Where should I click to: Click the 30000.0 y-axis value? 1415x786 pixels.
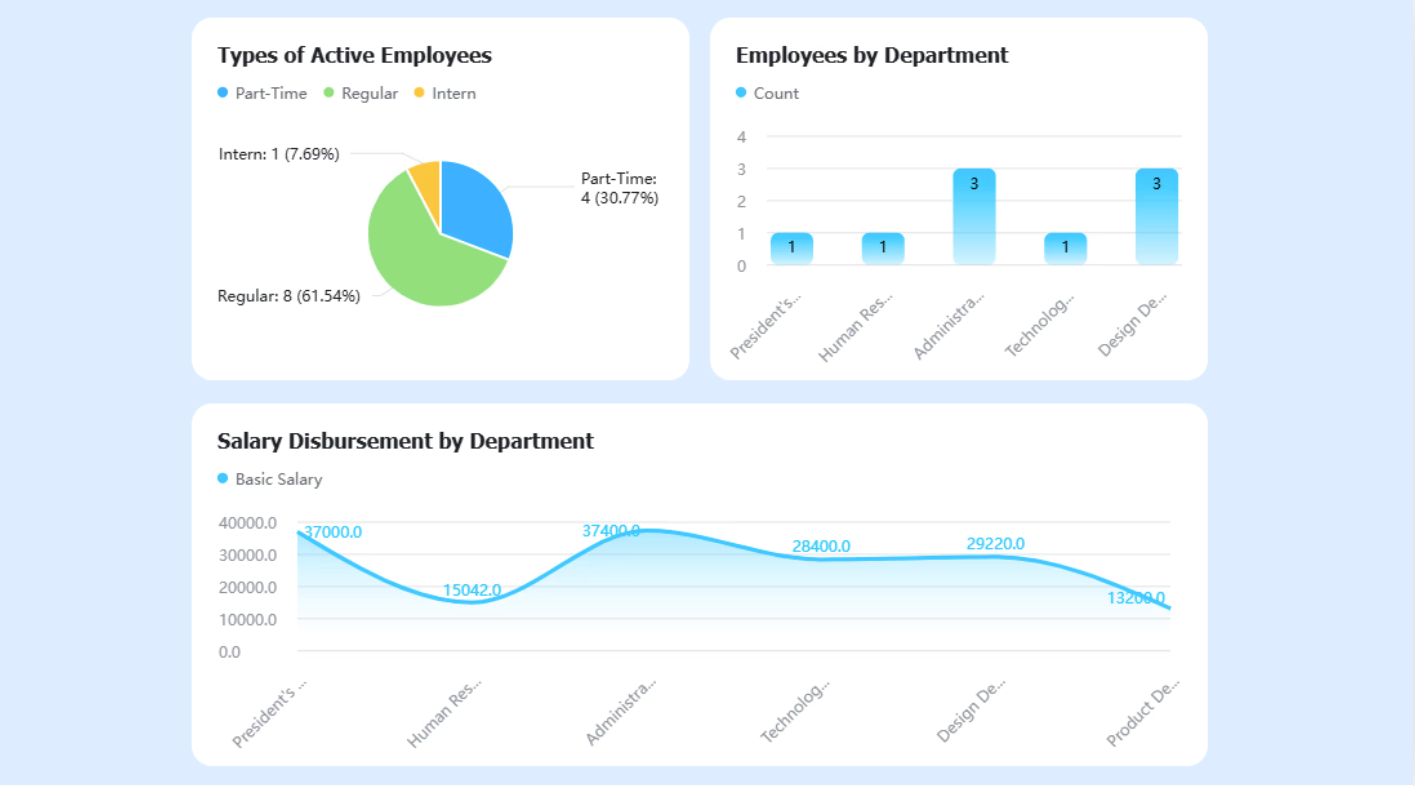247,555
